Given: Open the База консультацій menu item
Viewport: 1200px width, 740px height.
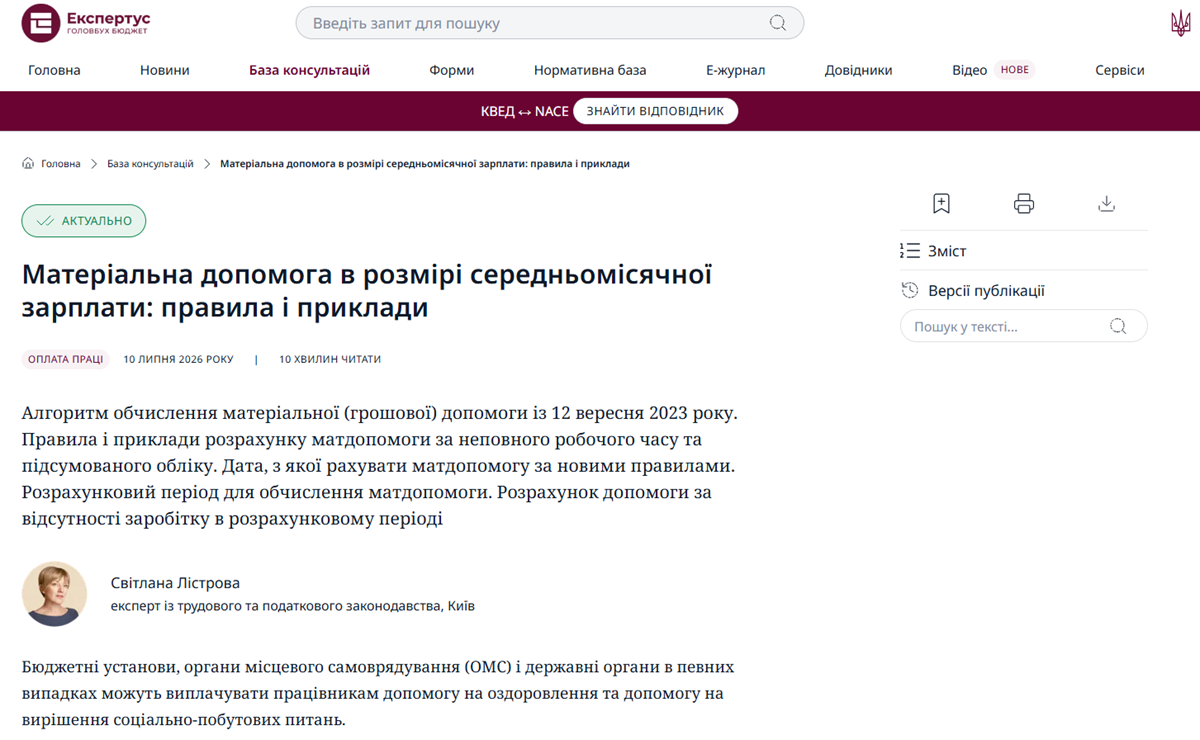Looking at the screenshot, I should (309, 70).
